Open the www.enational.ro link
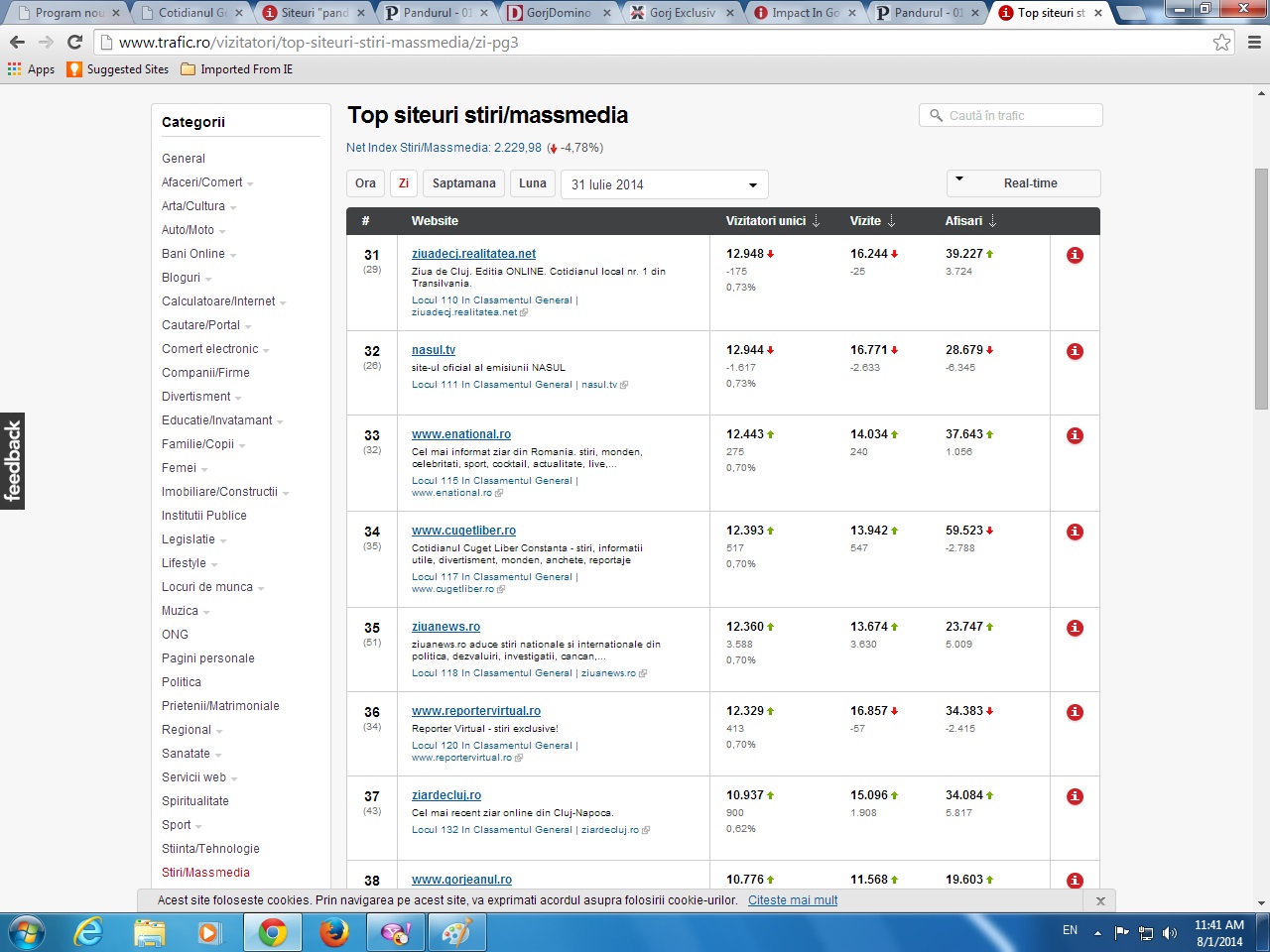Image resolution: width=1270 pixels, height=952 pixels. point(461,434)
